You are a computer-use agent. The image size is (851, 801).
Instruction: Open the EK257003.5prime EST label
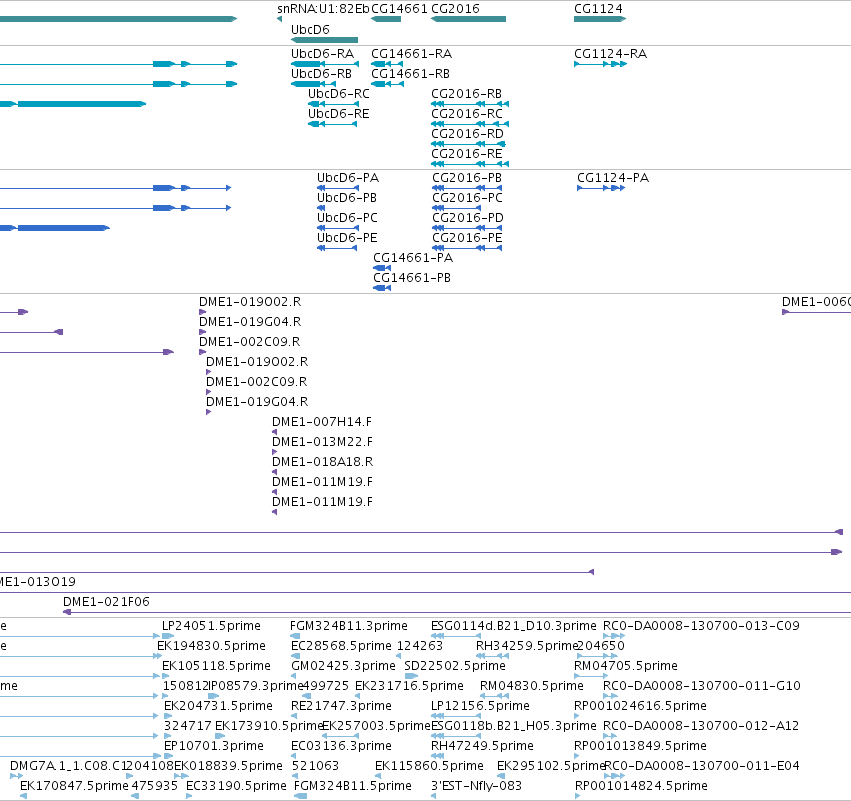pos(377,726)
